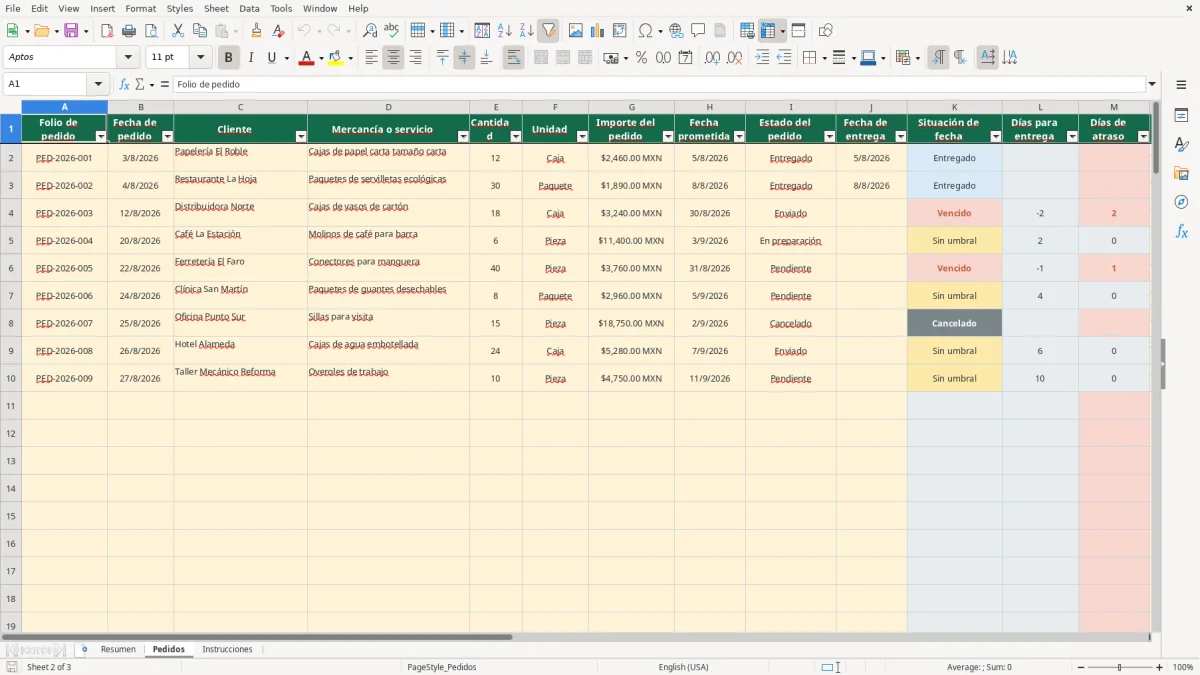Click the formula input field
Image resolution: width=1200 pixels, height=675 pixels.
658,85
